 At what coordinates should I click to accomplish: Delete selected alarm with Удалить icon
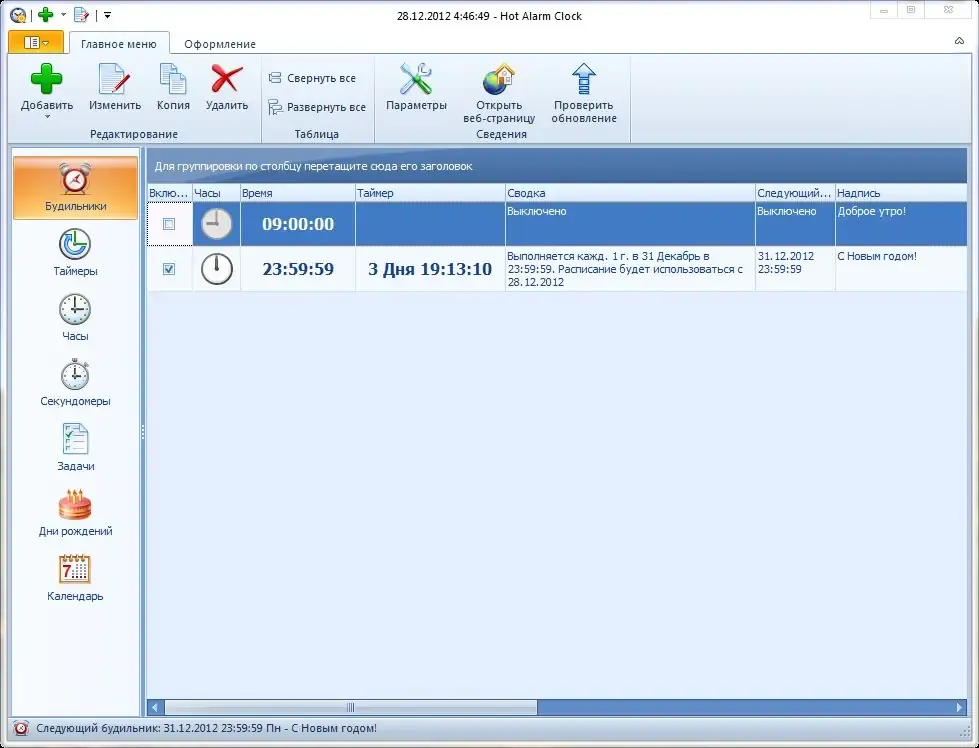[x=227, y=79]
